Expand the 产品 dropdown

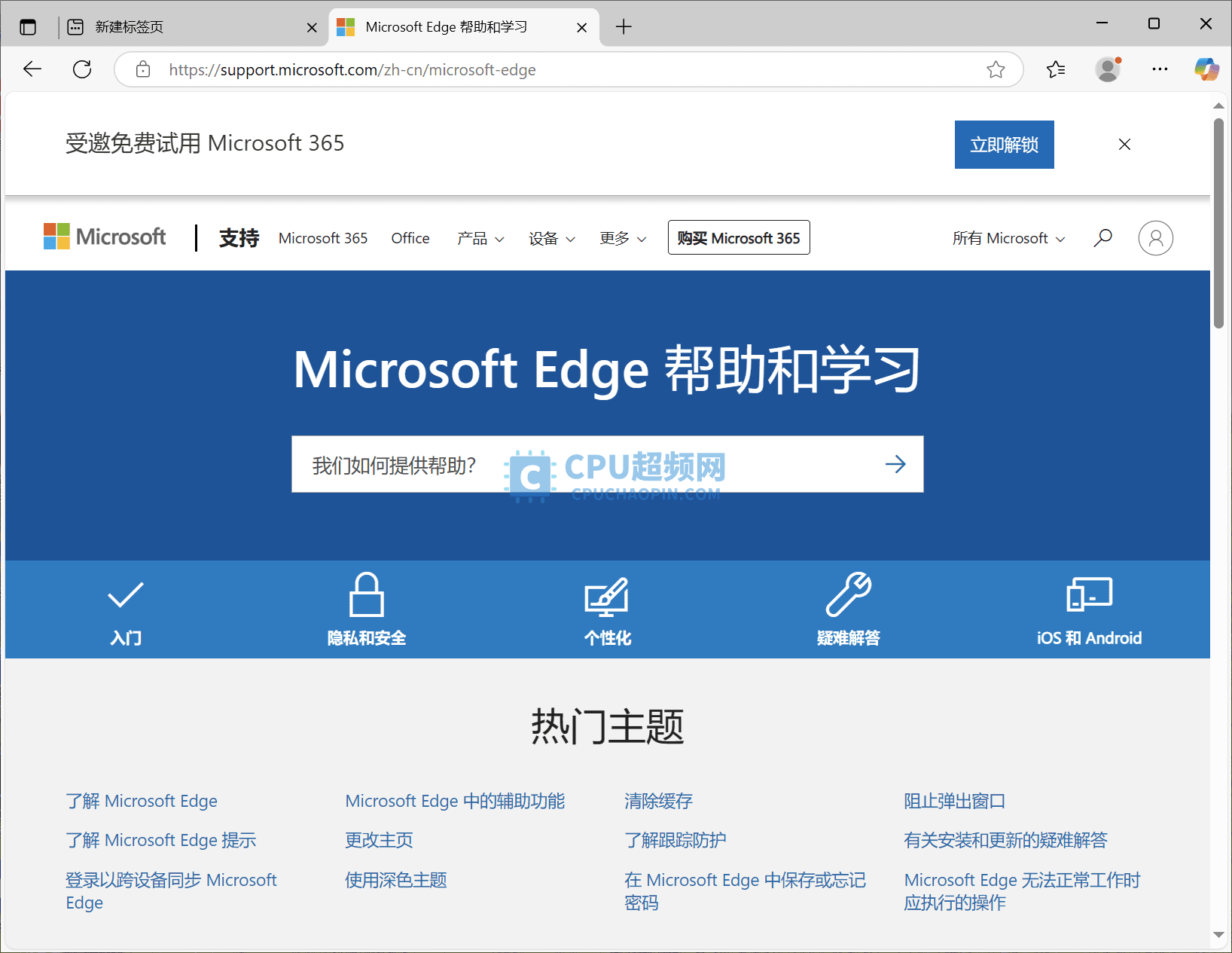click(480, 238)
